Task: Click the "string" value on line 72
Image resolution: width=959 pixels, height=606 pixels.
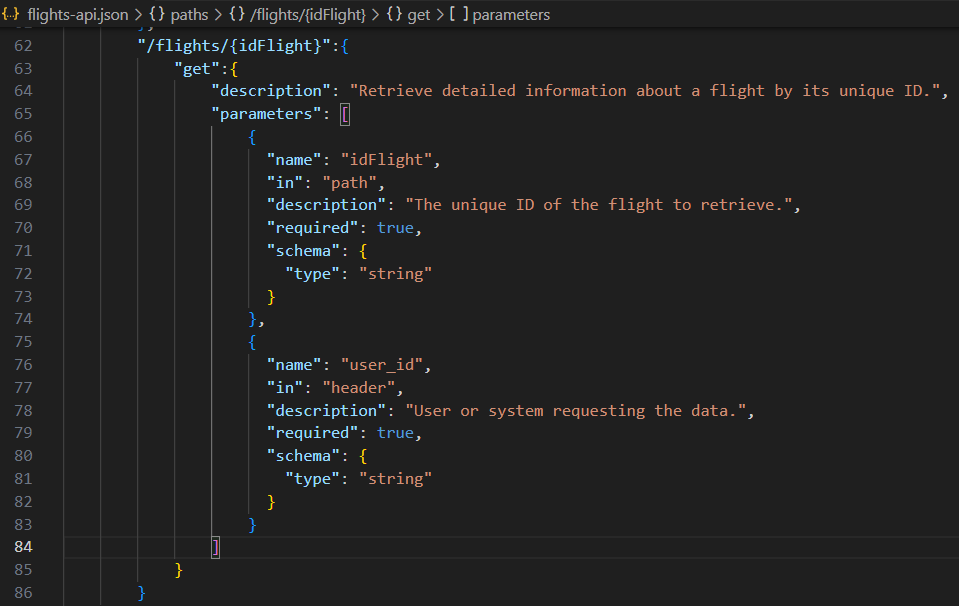Action: [x=395, y=273]
